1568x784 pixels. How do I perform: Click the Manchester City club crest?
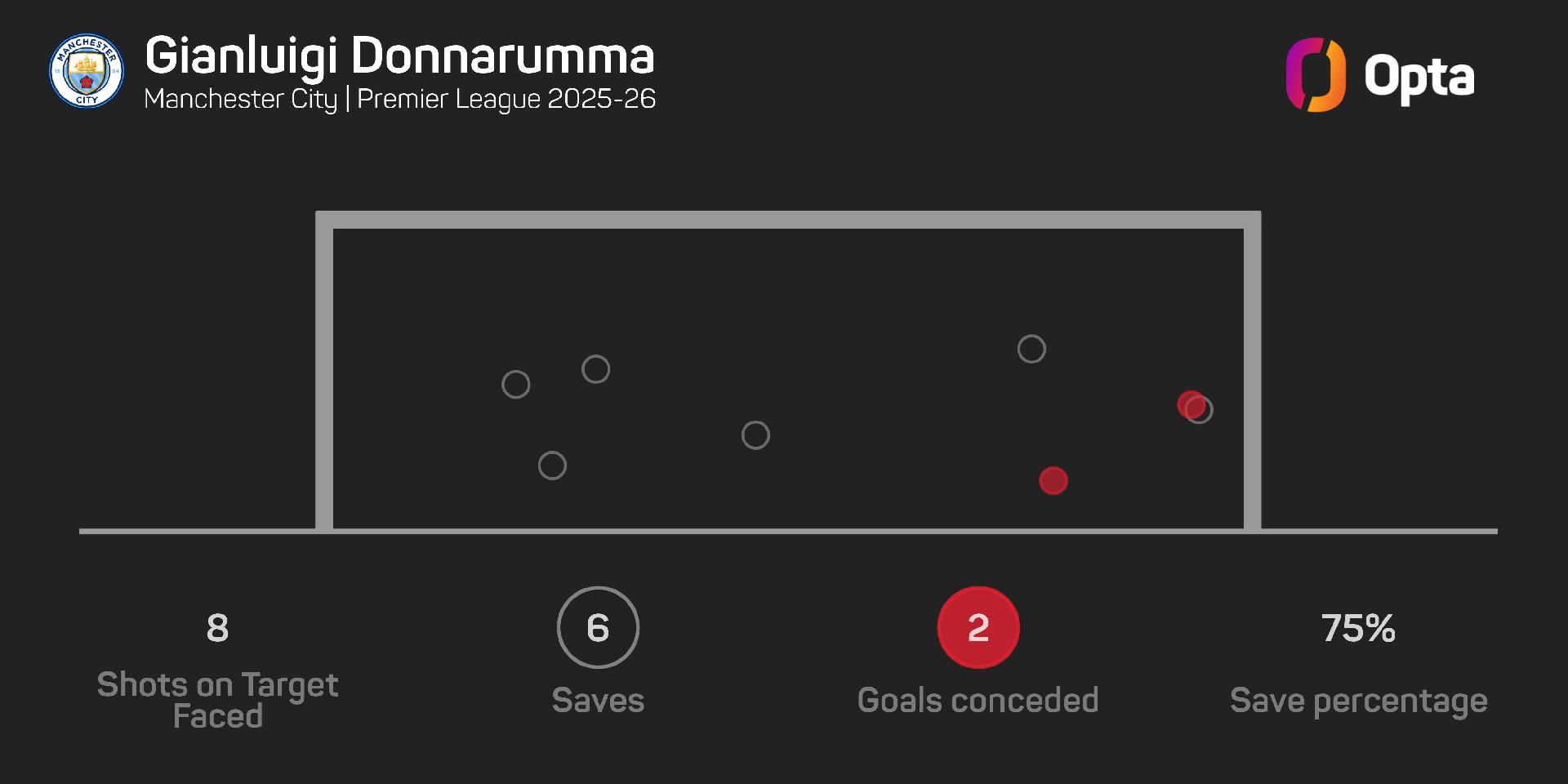87,70
